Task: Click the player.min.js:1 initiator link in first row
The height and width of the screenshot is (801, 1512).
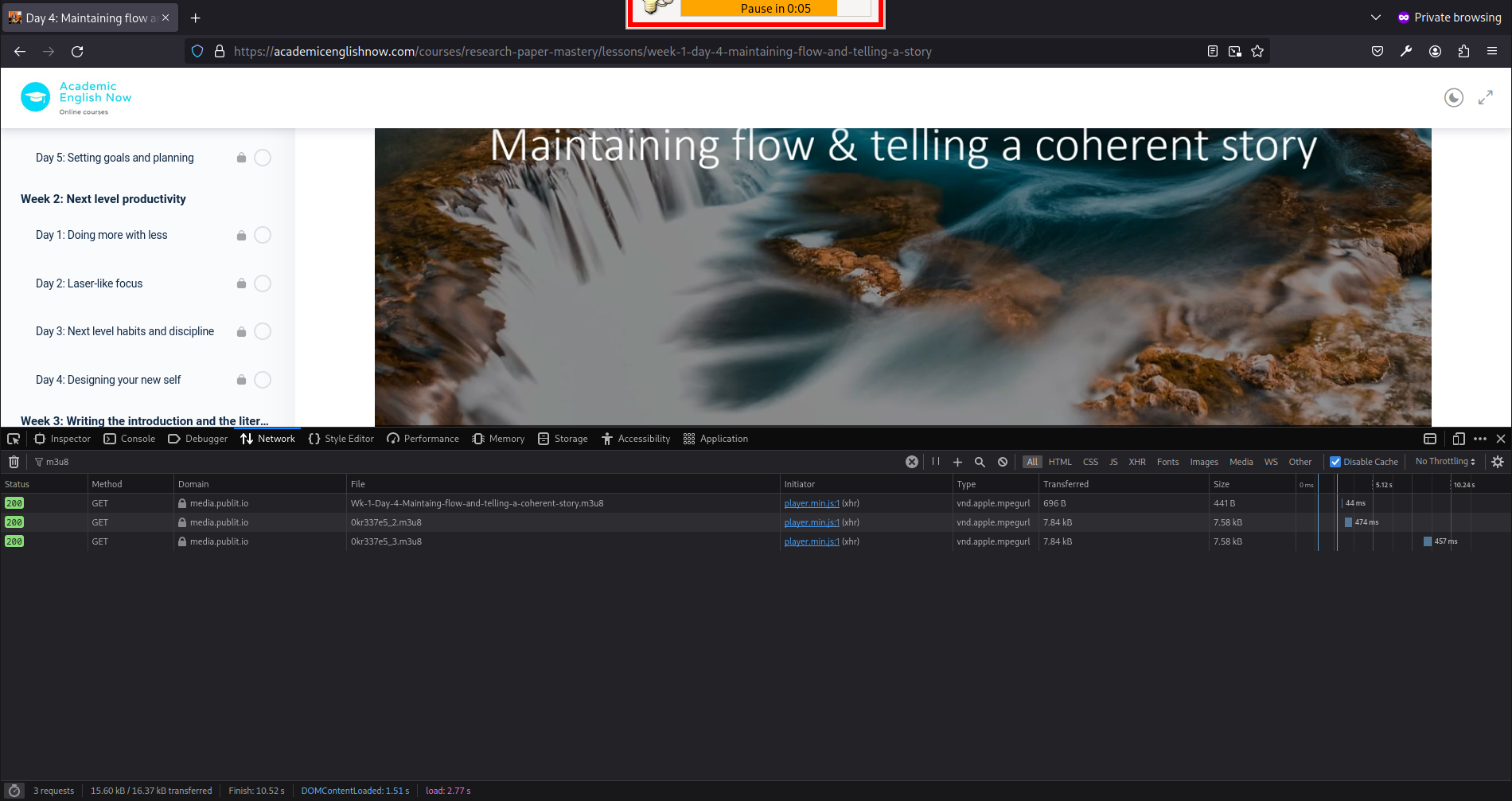Action: click(811, 503)
